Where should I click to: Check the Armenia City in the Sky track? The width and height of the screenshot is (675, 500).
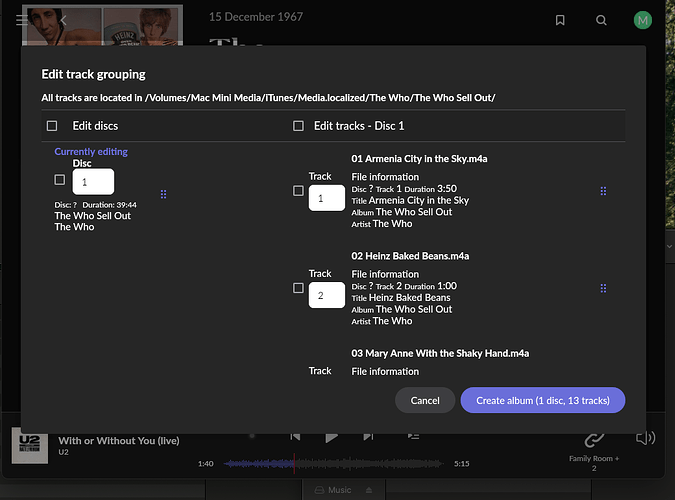tap(298, 191)
